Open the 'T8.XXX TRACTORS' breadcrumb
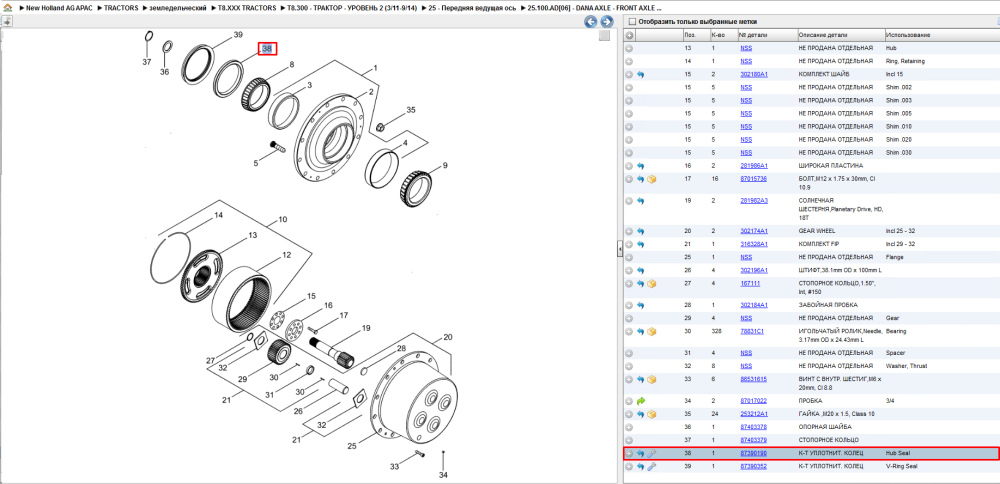This screenshot has height=484, width=1000. coord(247,9)
